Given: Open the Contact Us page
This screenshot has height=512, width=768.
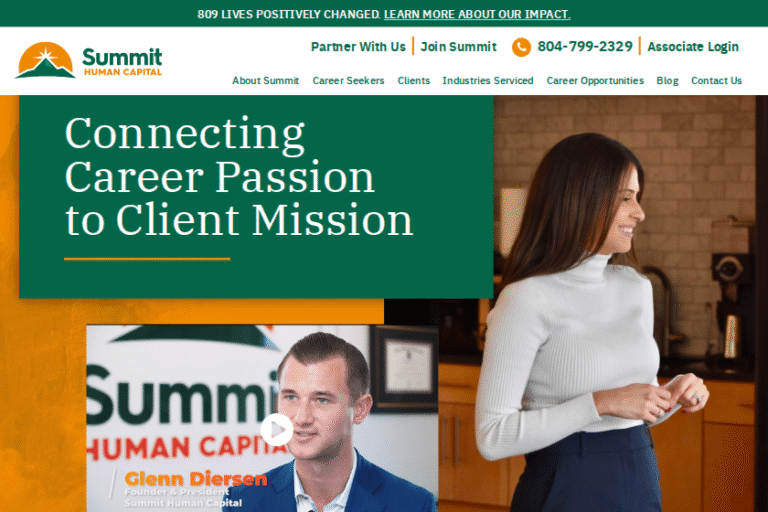Looking at the screenshot, I should pyautogui.click(x=716, y=80).
